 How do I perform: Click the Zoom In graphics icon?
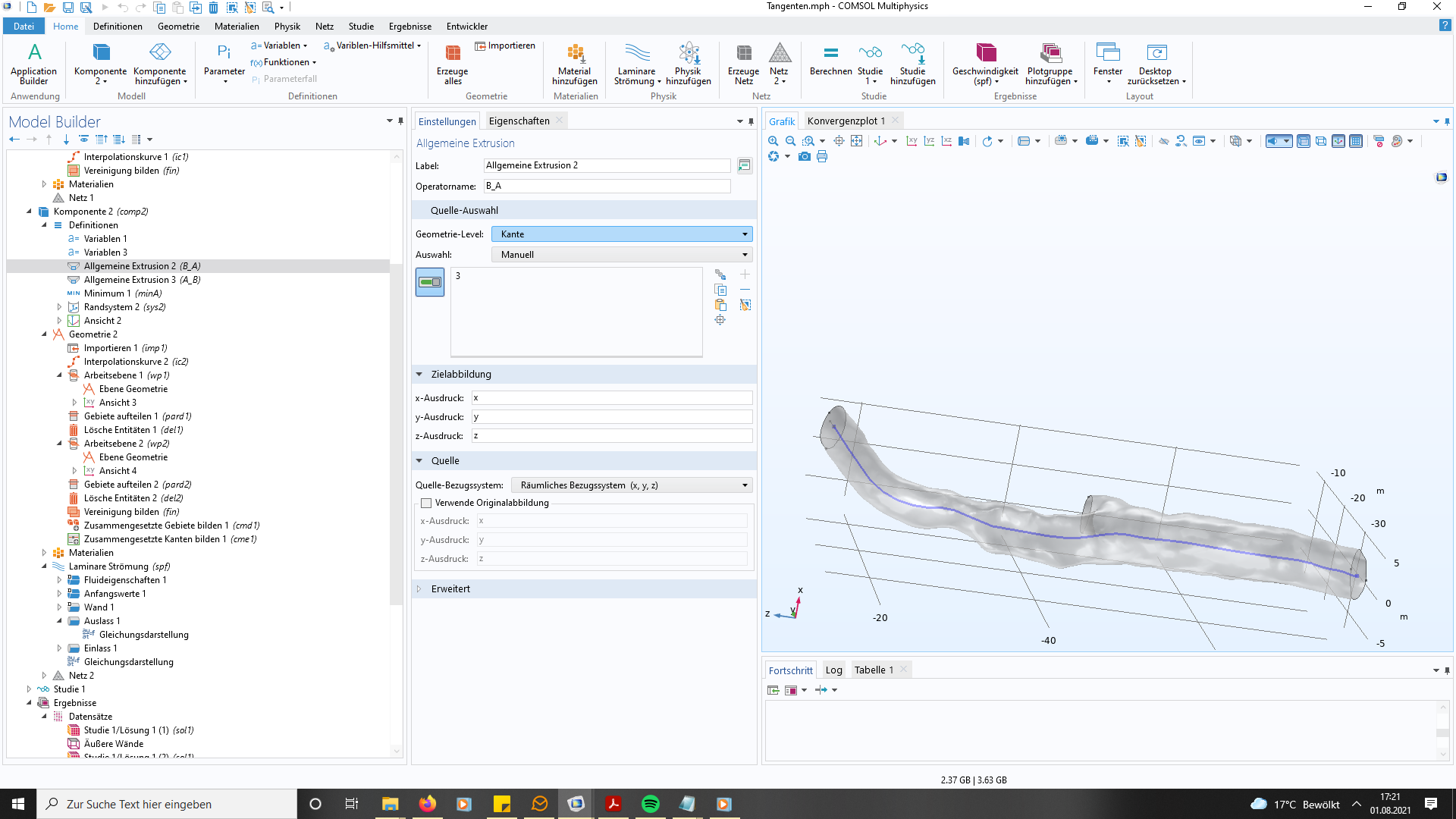point(773,141)
